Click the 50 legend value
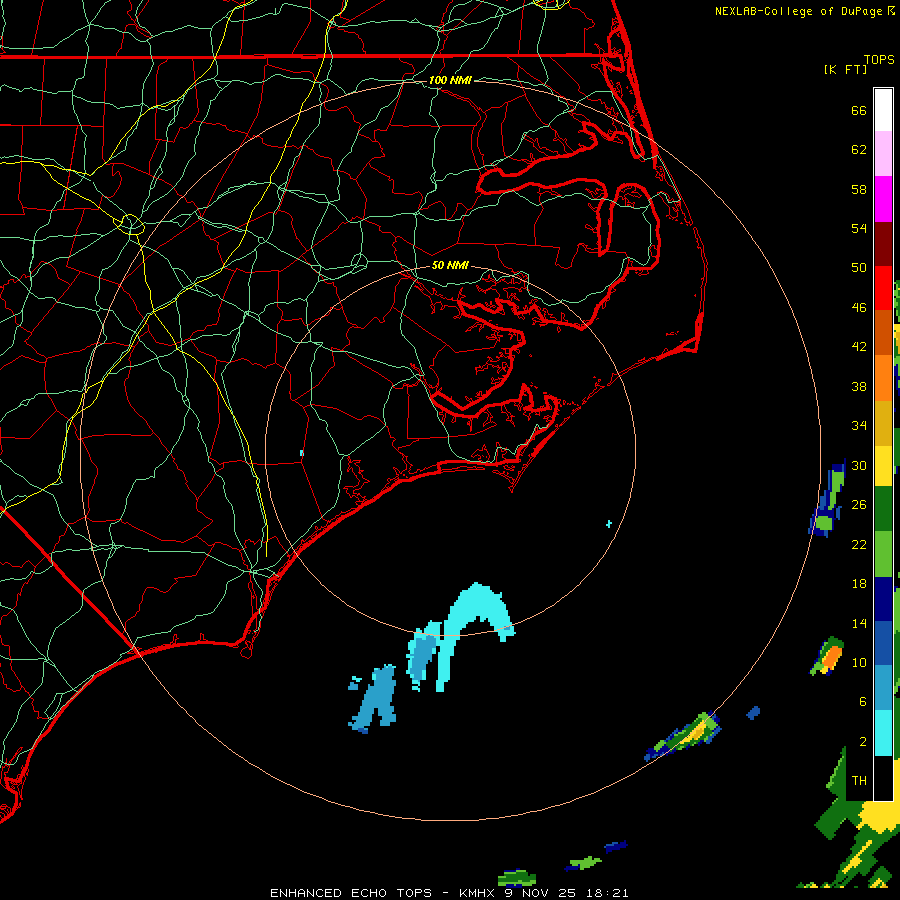 click(x=859, y=267)
